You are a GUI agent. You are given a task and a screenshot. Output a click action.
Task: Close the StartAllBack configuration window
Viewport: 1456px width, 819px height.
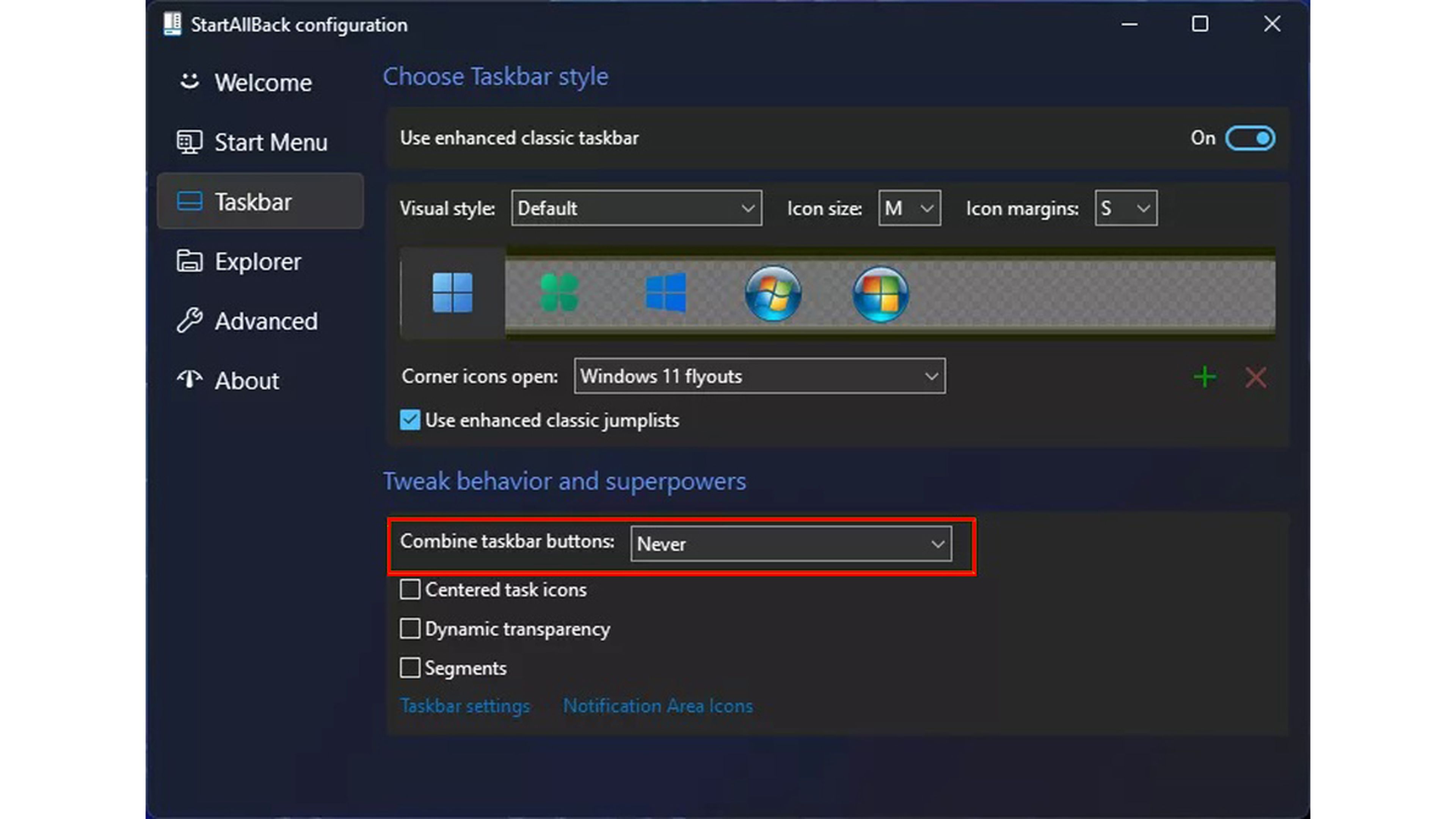pos(1272,24)
